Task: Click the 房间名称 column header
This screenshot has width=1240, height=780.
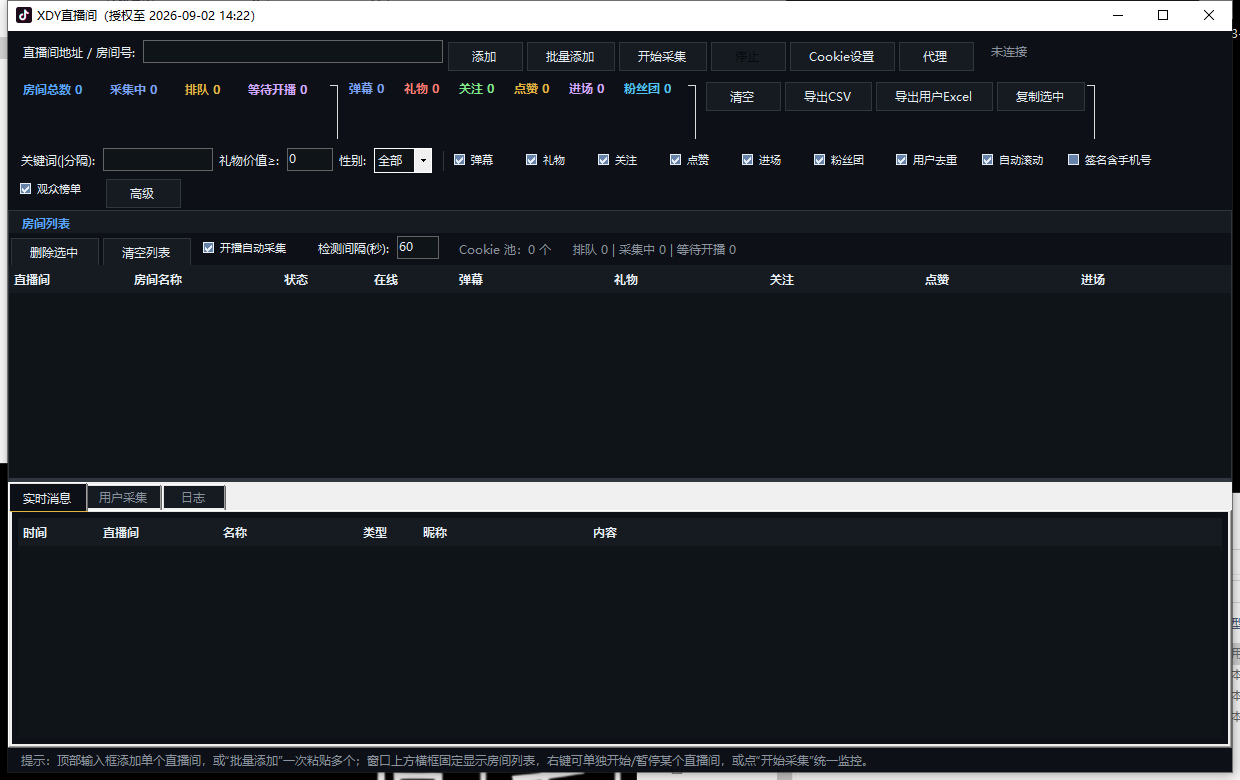Action: (x=158, y=280)
